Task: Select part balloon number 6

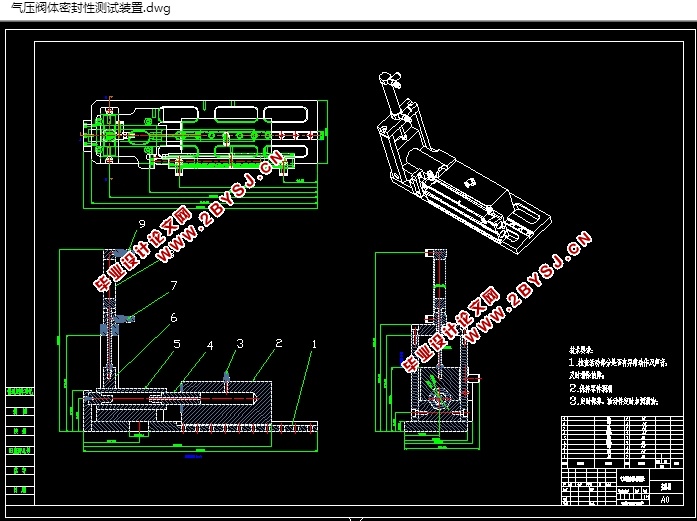Action: click(x=173, y=318)
